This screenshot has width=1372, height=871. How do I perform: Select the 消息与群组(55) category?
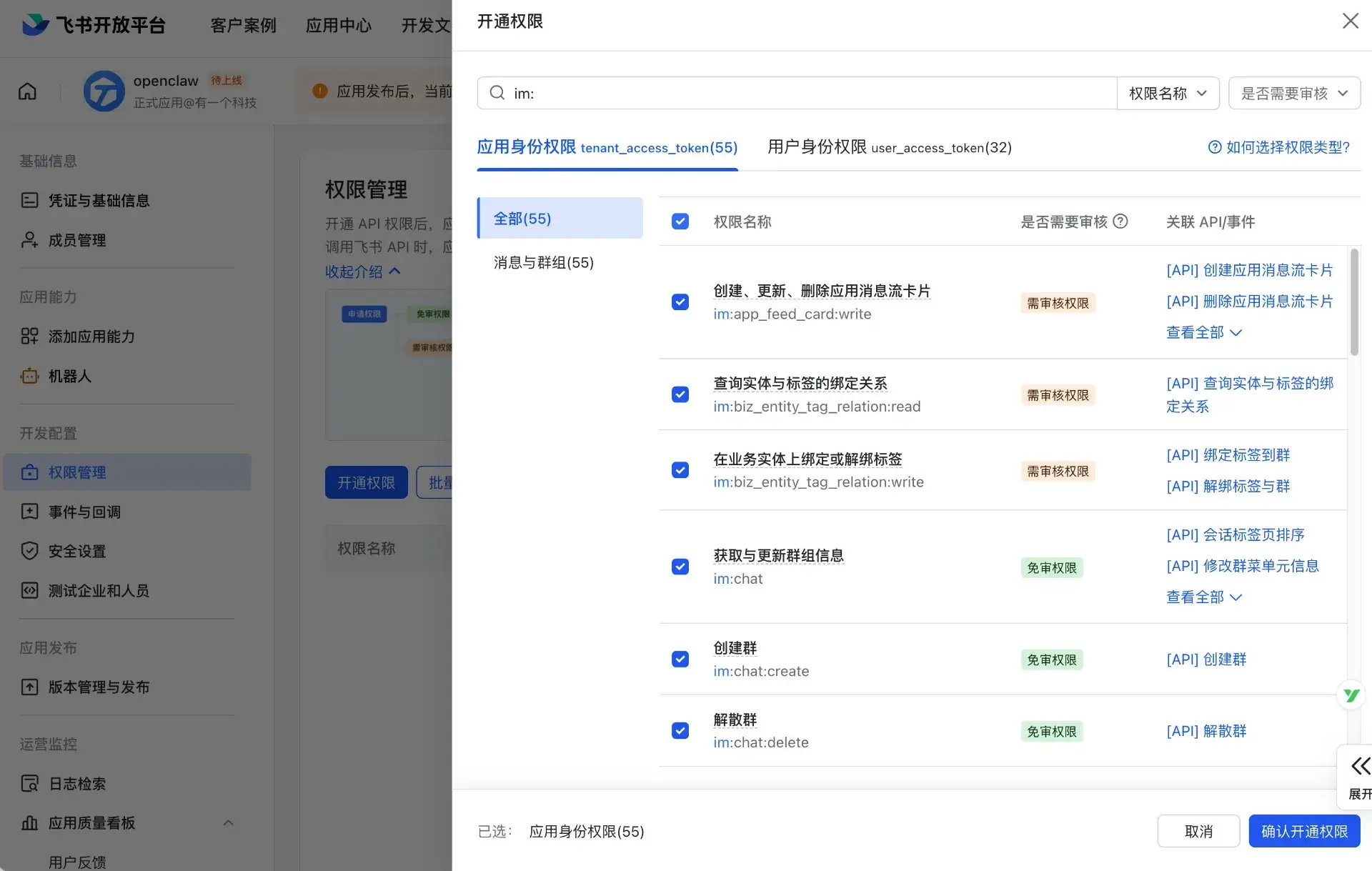[x=544, y=263]
